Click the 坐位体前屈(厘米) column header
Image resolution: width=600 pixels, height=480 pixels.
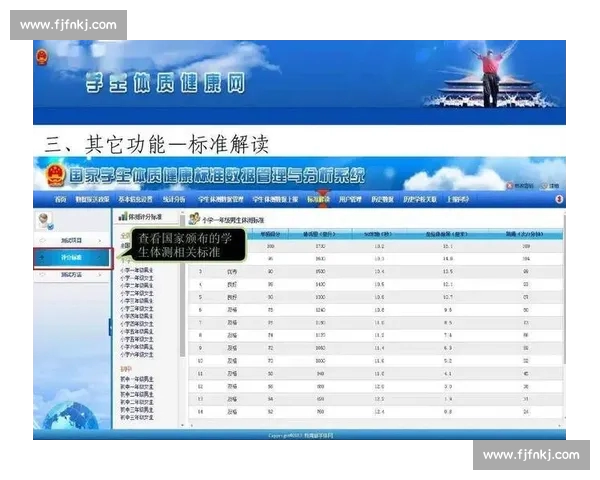[447, 234]
